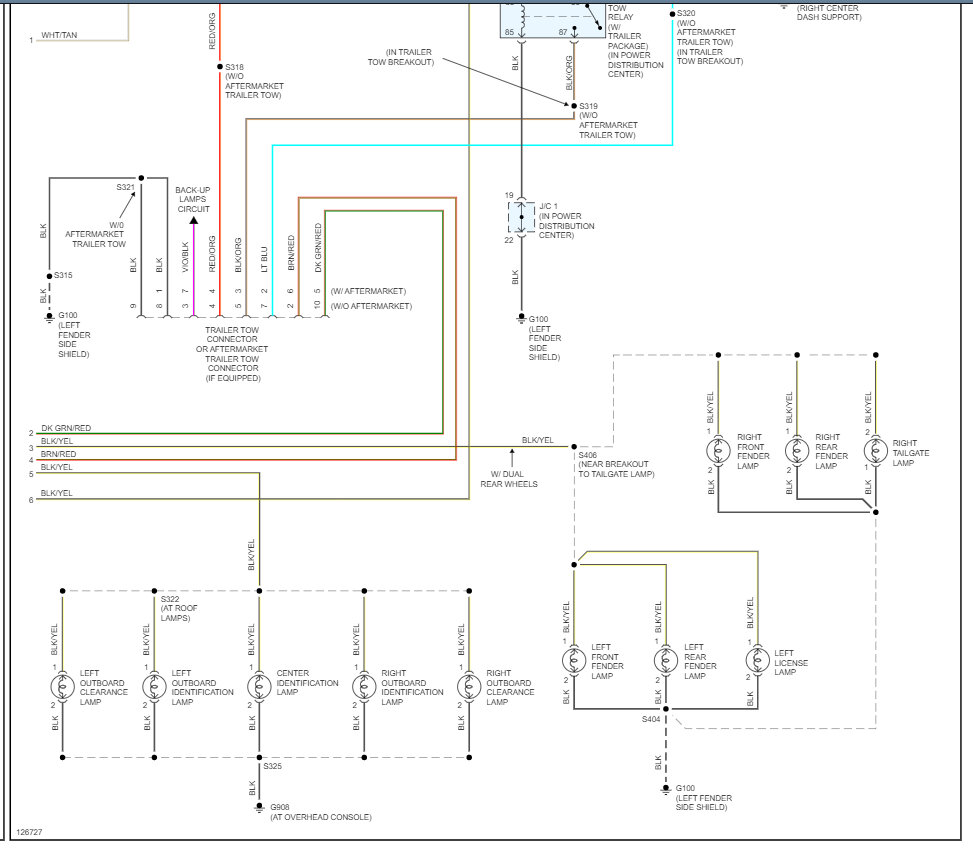The height and width of the screenshot is (849, 973).
Task: Select the Left Outboard Clearance Lamp symbol
Action: (63, 686)
